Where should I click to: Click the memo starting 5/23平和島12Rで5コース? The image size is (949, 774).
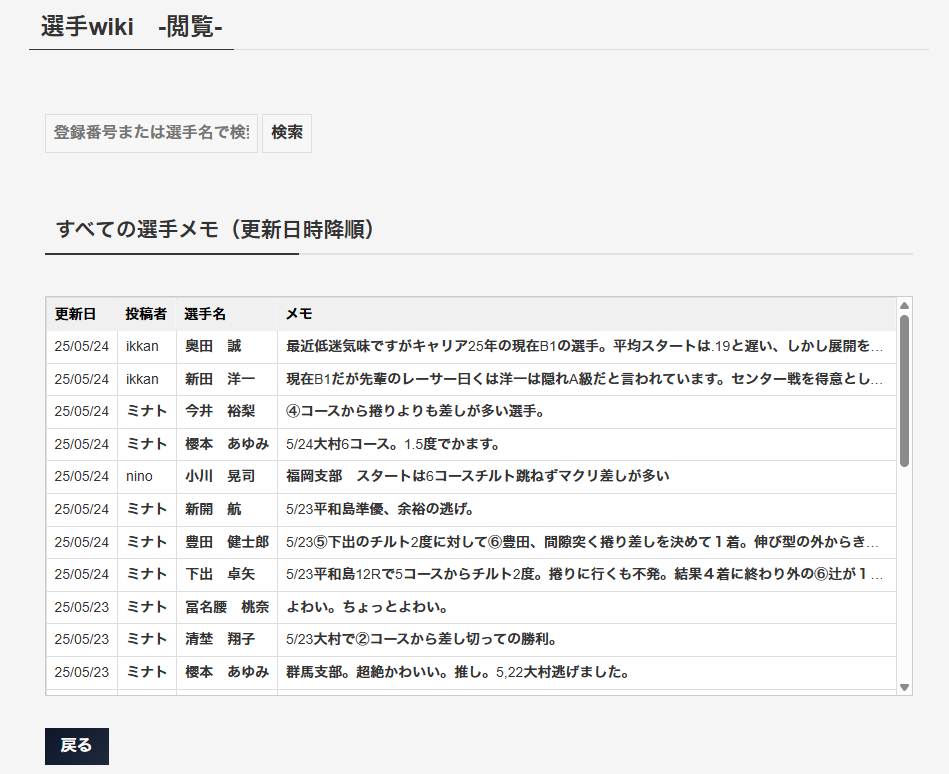tap(585, 574)
